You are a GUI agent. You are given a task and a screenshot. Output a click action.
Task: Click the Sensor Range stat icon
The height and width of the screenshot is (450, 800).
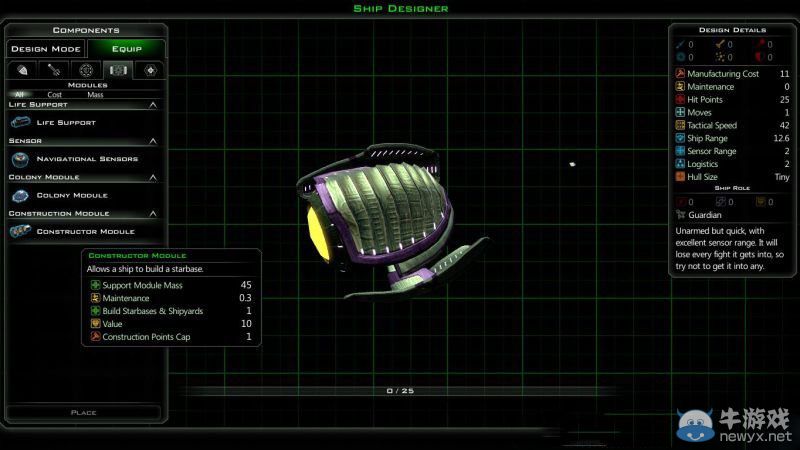680,151
